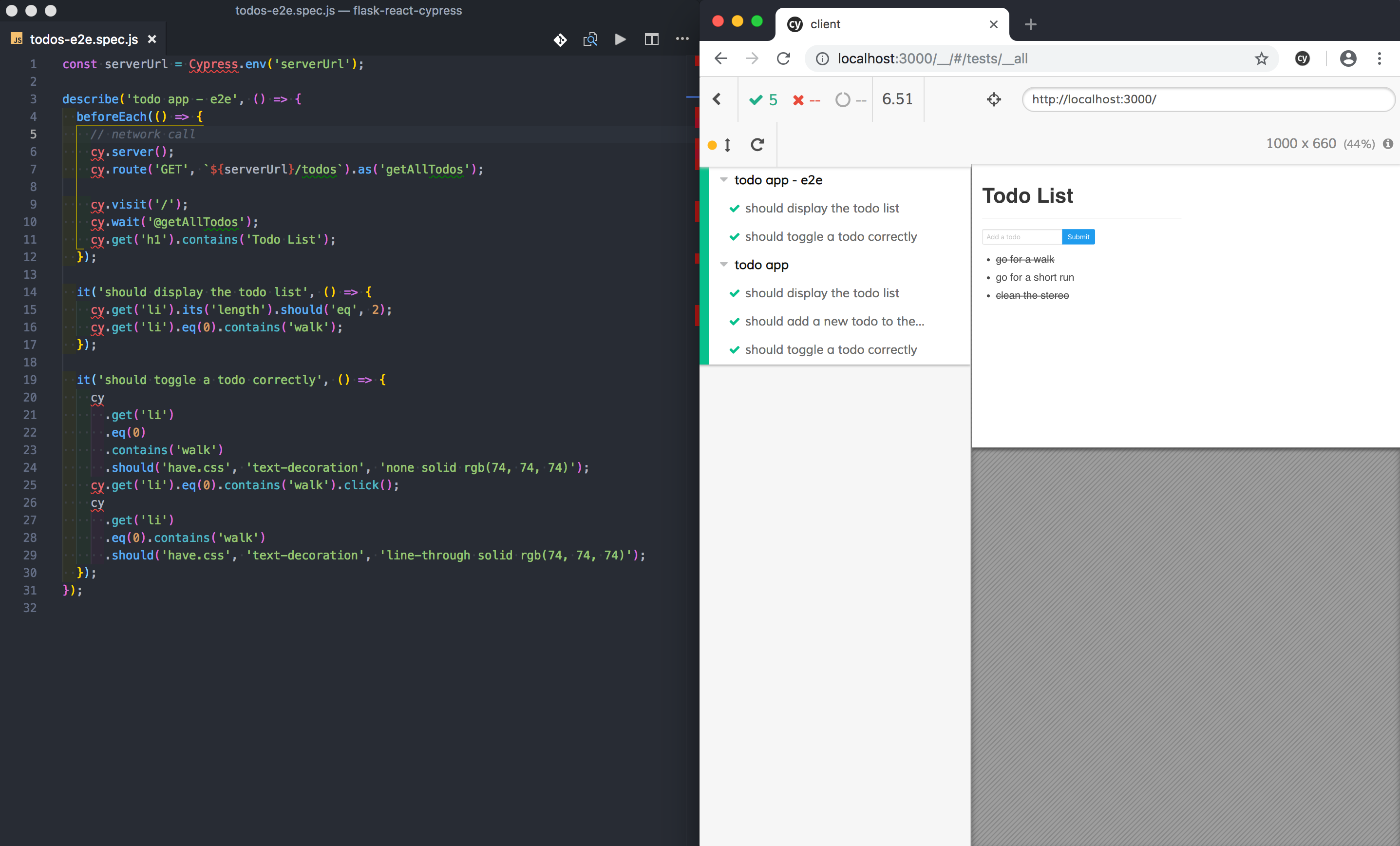1400x846 pixels.
Task: Bookmark this page with the star icon
Action: point(1261,58)
